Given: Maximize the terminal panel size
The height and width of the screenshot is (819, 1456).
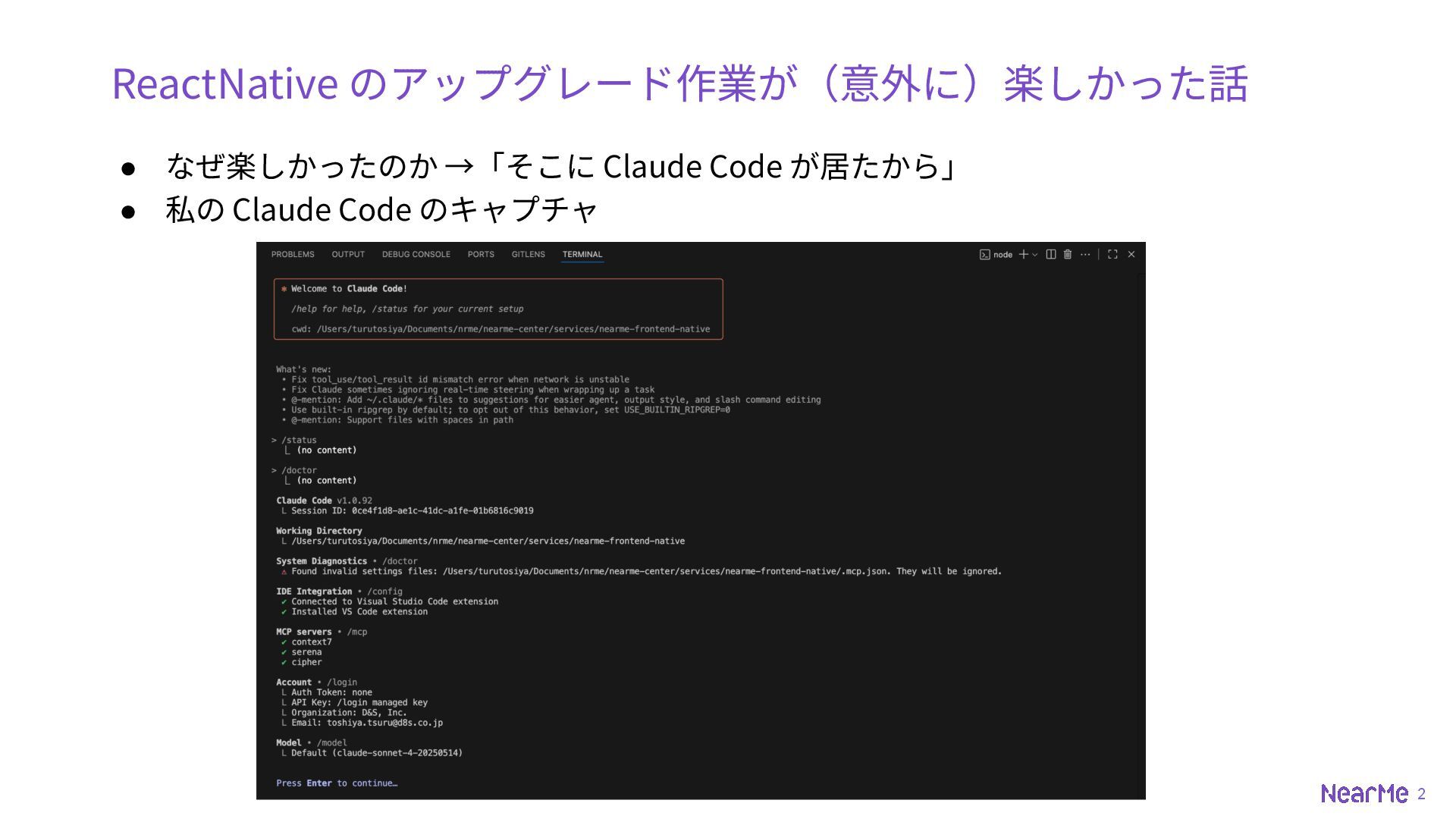Looking at the screenshot, I should [x=1112, y=255].
